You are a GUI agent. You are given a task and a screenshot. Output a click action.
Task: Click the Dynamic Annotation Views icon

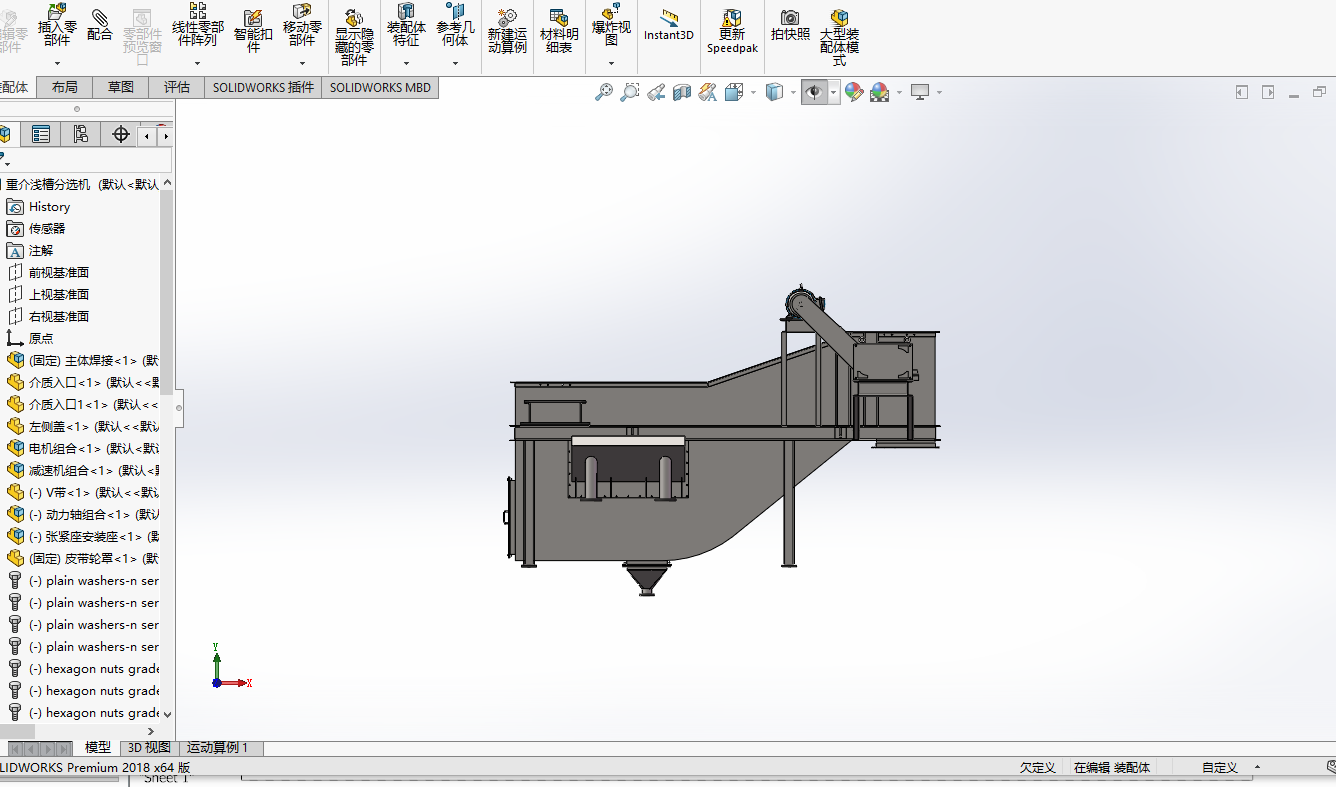pyautogui.click(x=708, y=92)
